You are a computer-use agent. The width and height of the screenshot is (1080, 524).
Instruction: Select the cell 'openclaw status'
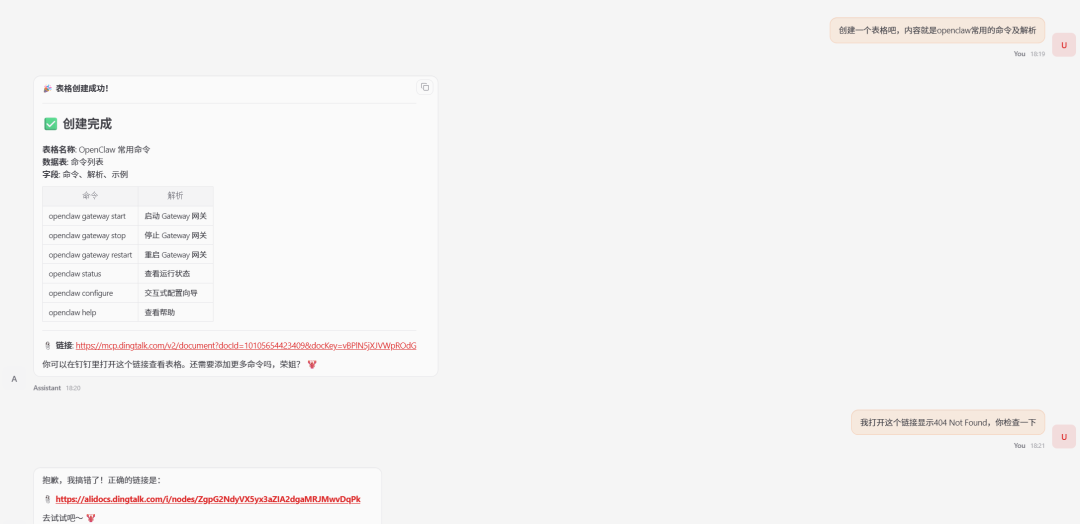(90, 274)
